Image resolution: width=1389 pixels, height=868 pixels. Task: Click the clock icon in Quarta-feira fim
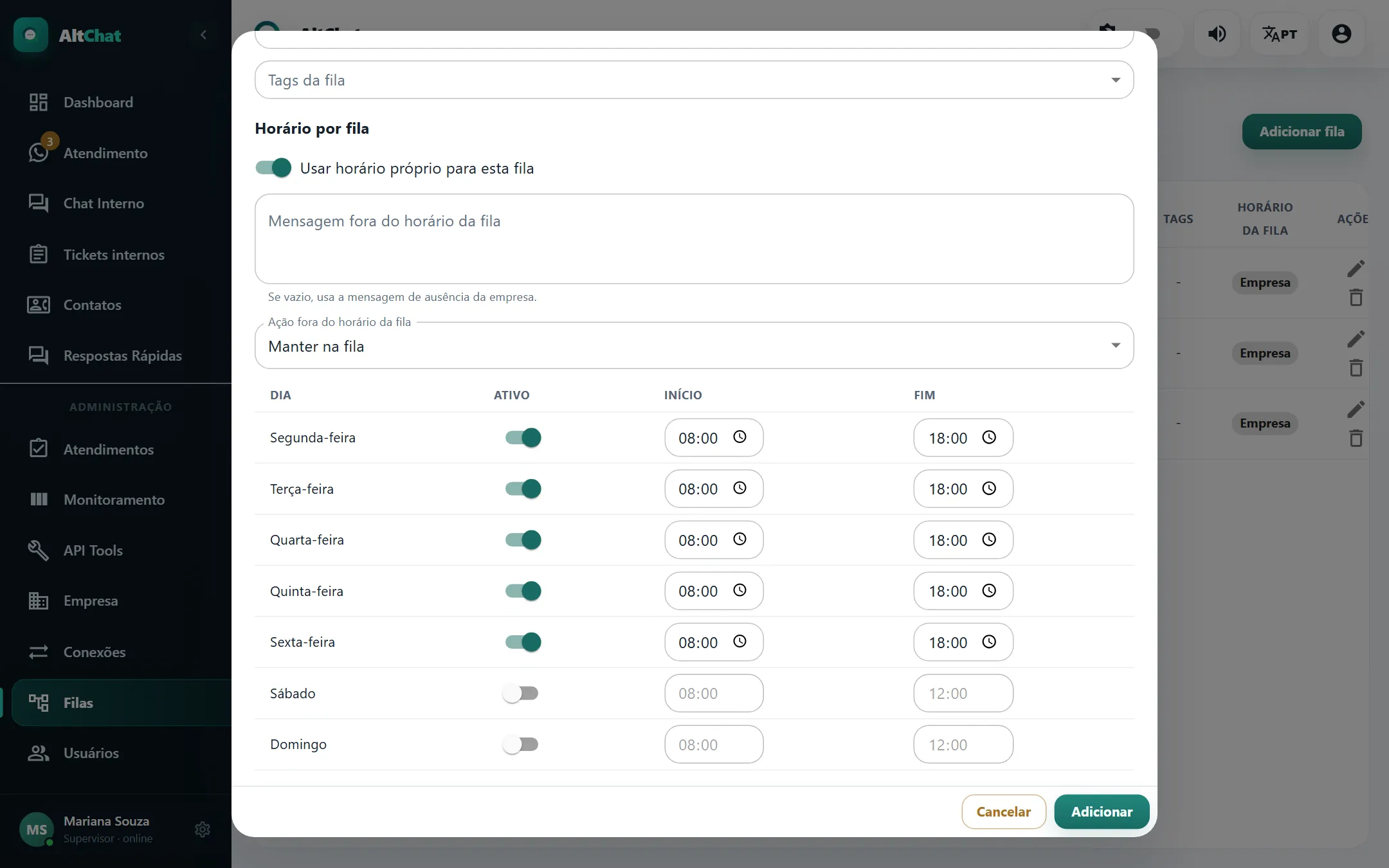click(989, 539)
